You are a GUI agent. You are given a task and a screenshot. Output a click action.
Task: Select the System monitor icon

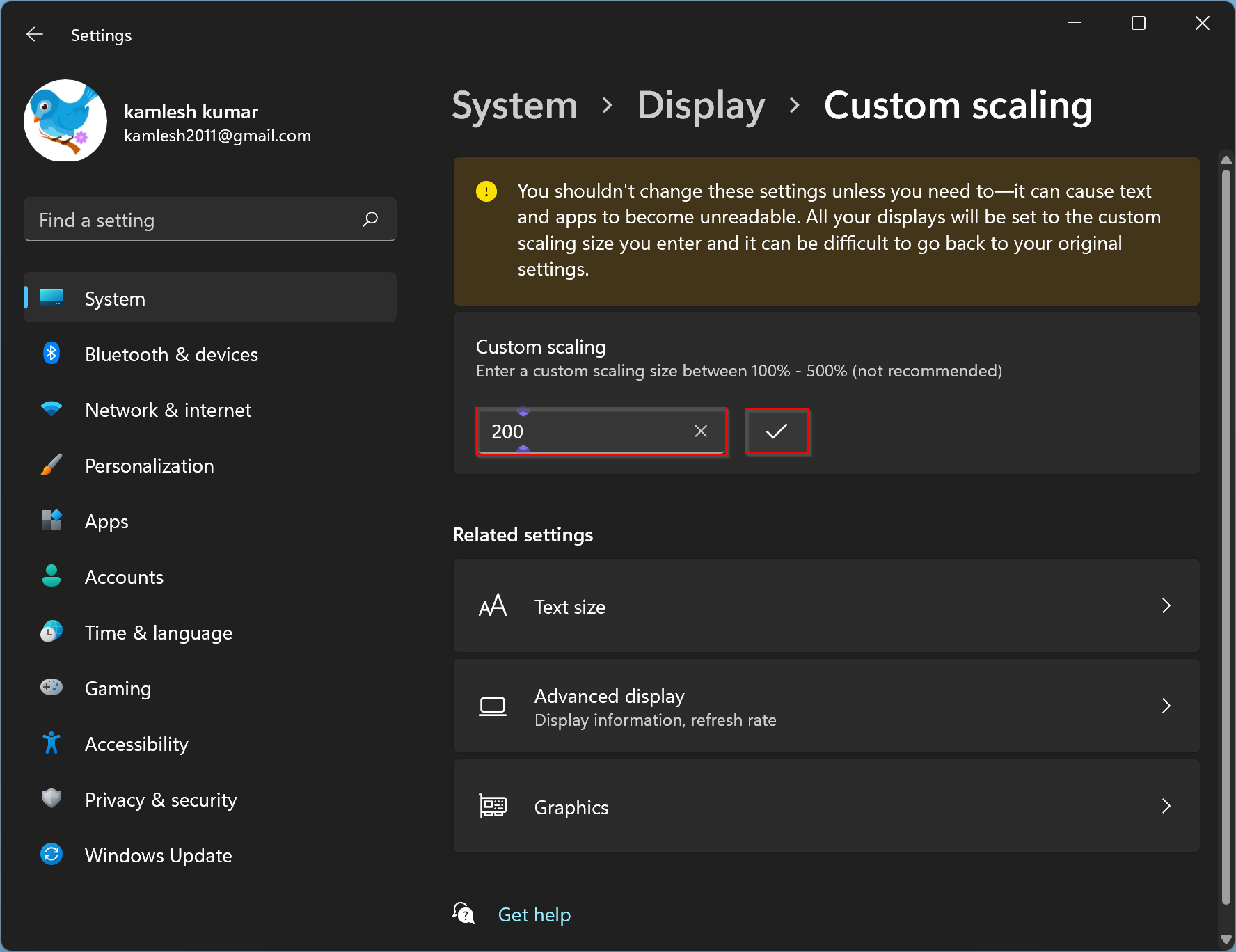(51, 298)
